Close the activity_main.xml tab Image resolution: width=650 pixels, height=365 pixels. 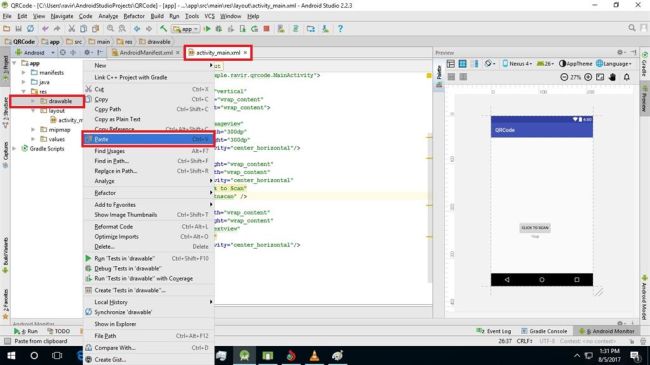point(245,53)
